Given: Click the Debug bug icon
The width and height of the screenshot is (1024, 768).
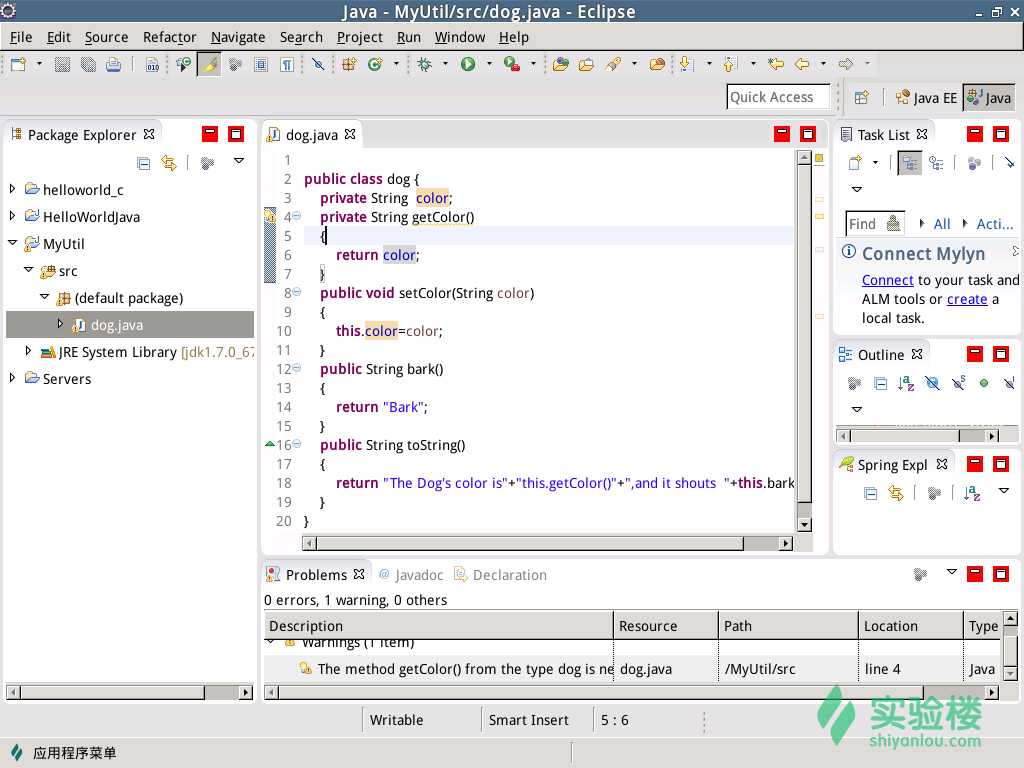Looking at the screenshot, I should [424, 64].
